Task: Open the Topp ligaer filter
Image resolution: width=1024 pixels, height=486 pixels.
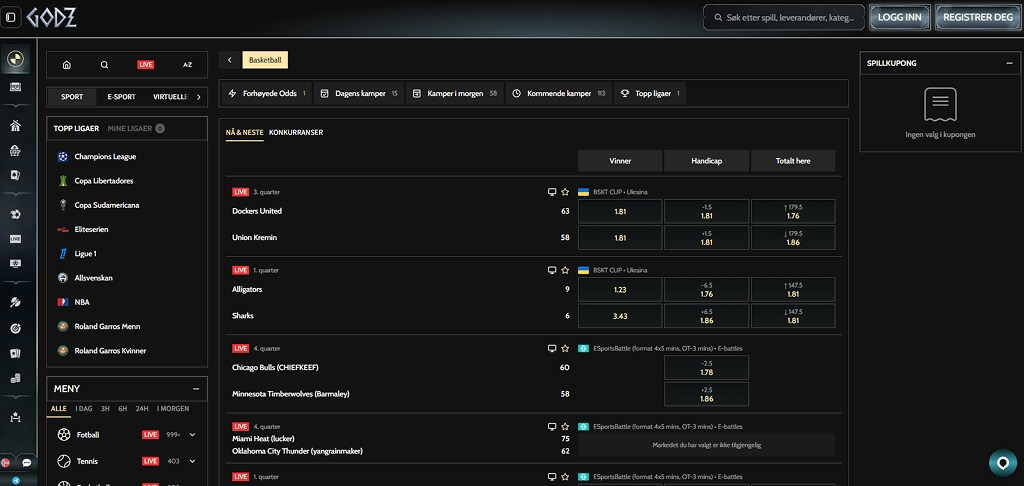Action: click(650, 93)
